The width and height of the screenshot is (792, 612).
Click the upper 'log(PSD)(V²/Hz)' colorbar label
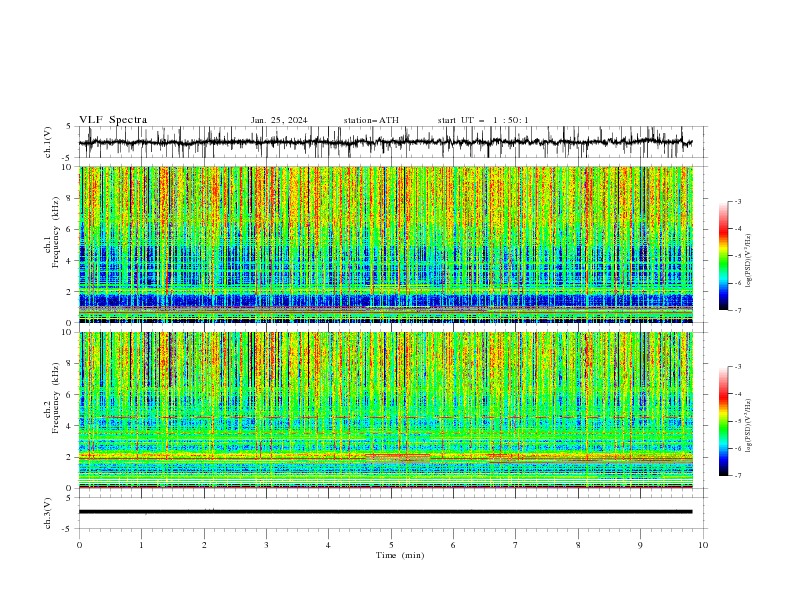click(749, 261)
